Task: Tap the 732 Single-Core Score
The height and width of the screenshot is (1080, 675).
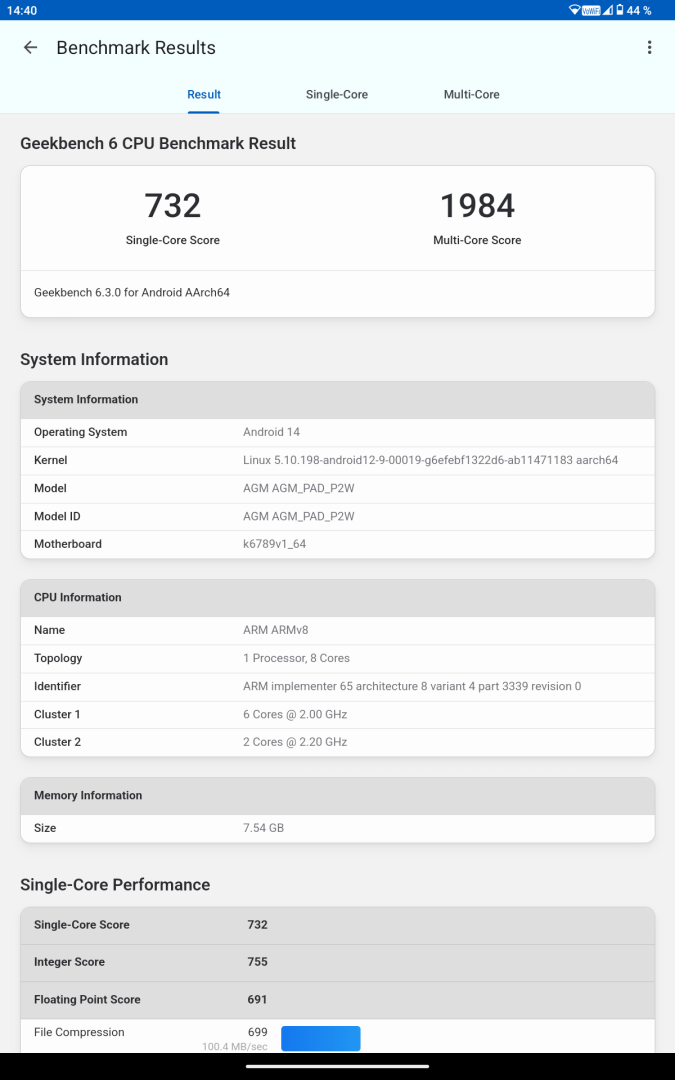Action: click(x=173, y=206)
